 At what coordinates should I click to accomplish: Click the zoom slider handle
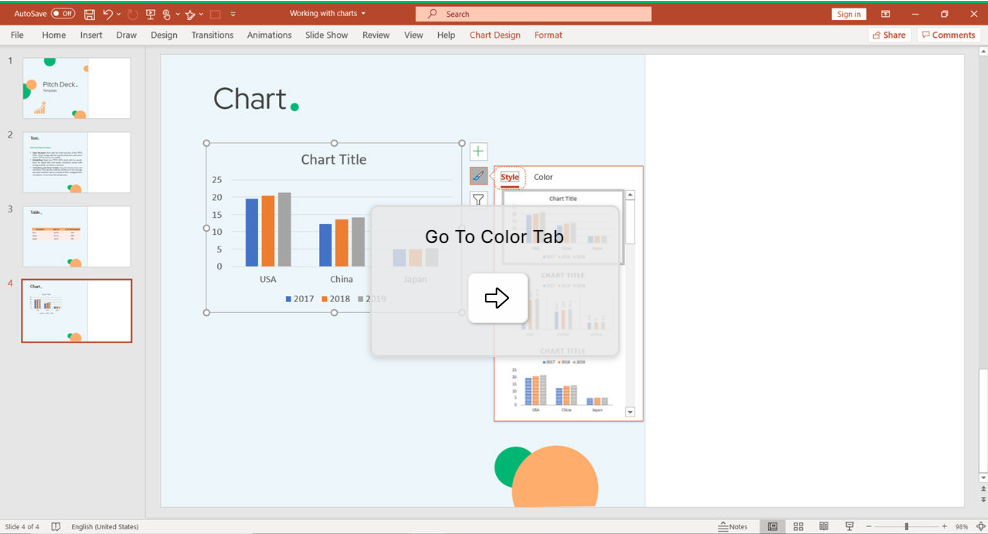[x=907, y=526]
